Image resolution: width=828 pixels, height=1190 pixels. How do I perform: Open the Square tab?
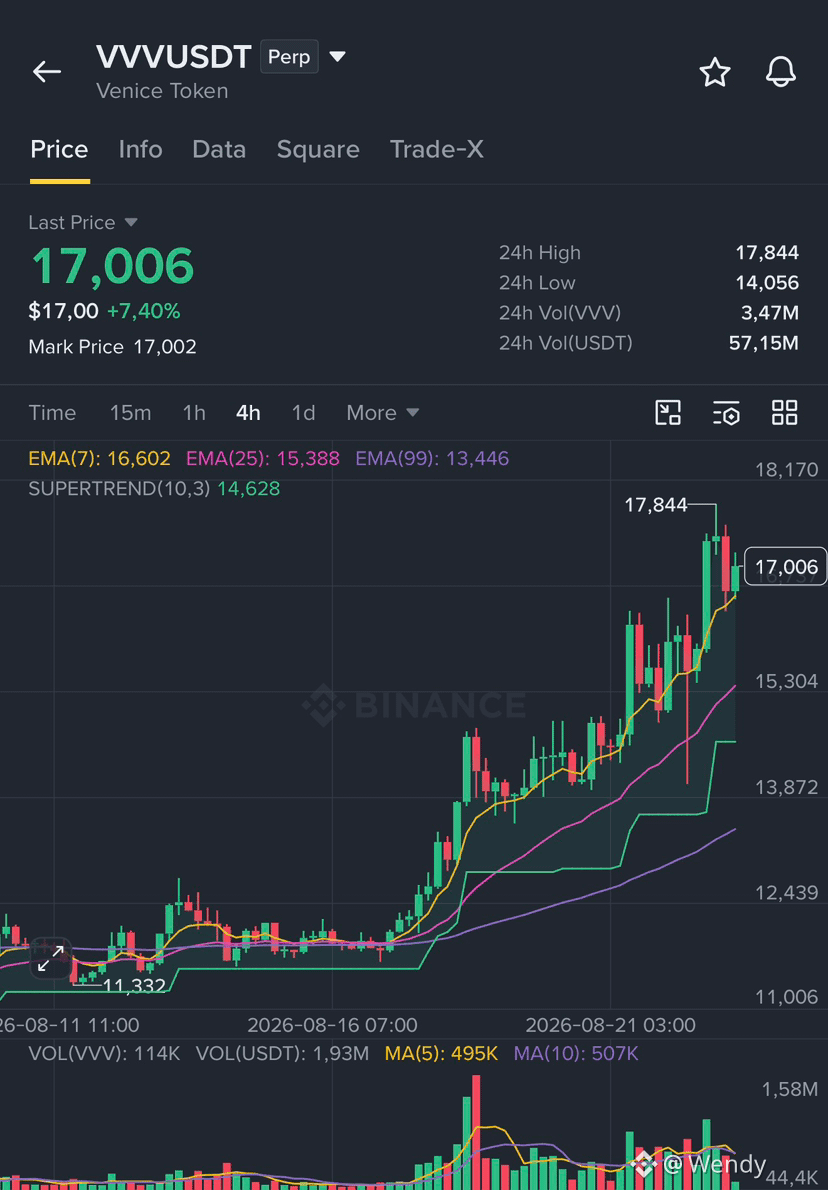tap(318, 150)
